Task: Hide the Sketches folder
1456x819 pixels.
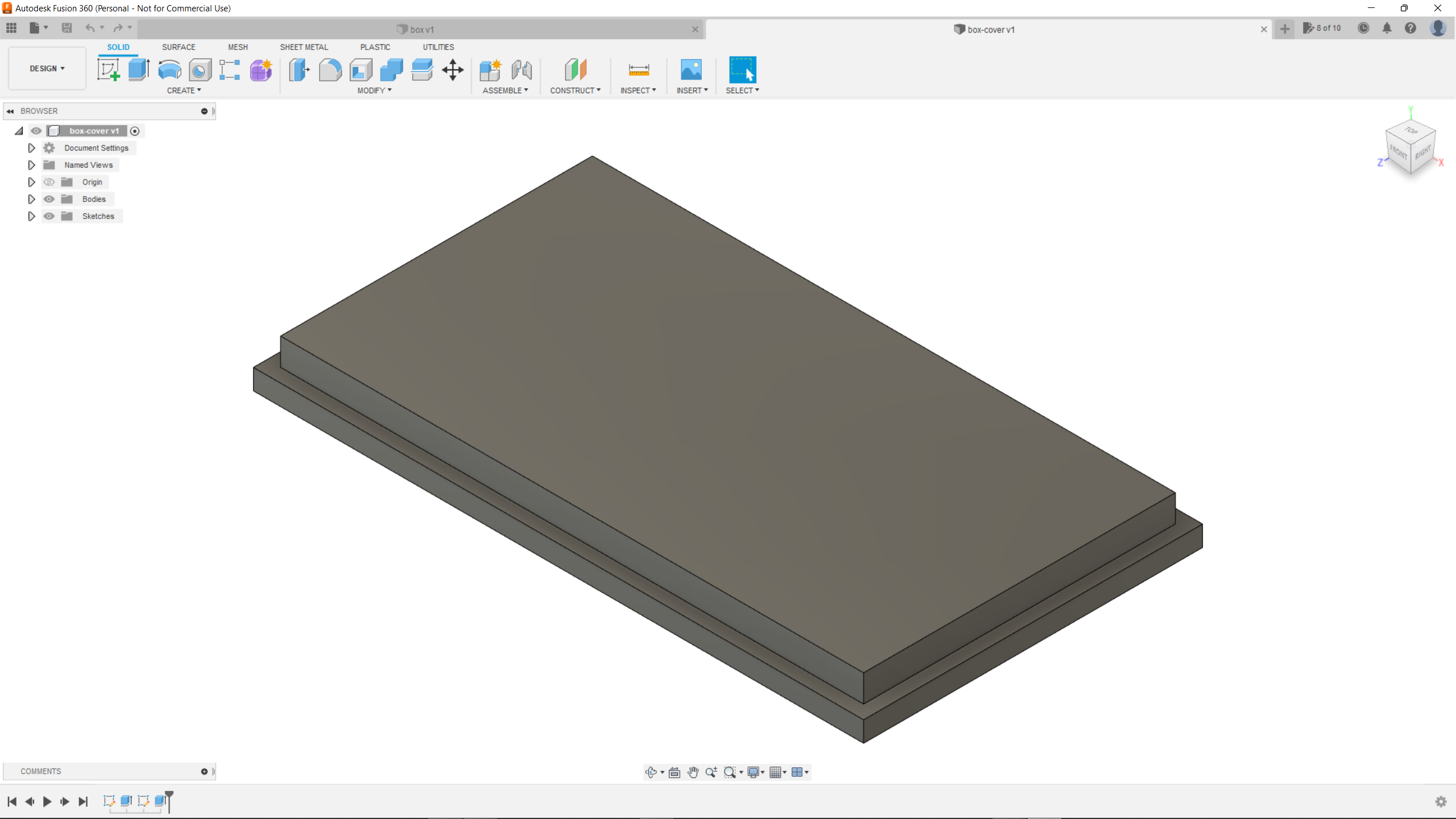Action: (49, 216)
